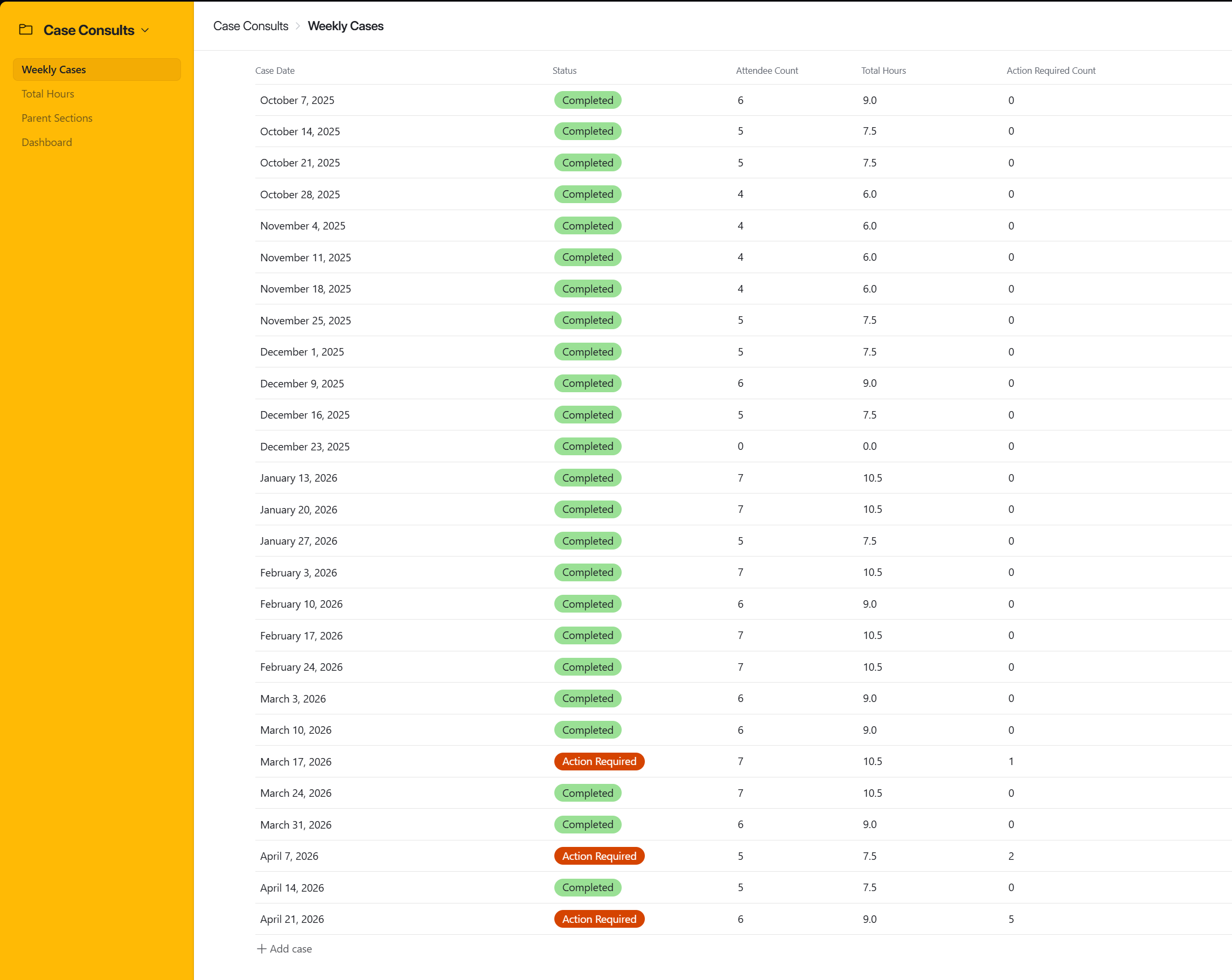Select the January 27, 2026 case date

coord(299,541)
